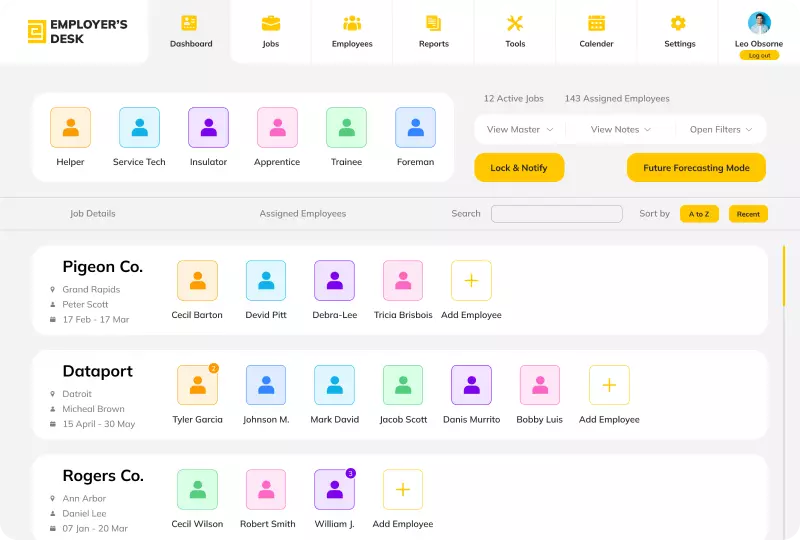Enable Future Forecasting Mode

tap(696, 168)
